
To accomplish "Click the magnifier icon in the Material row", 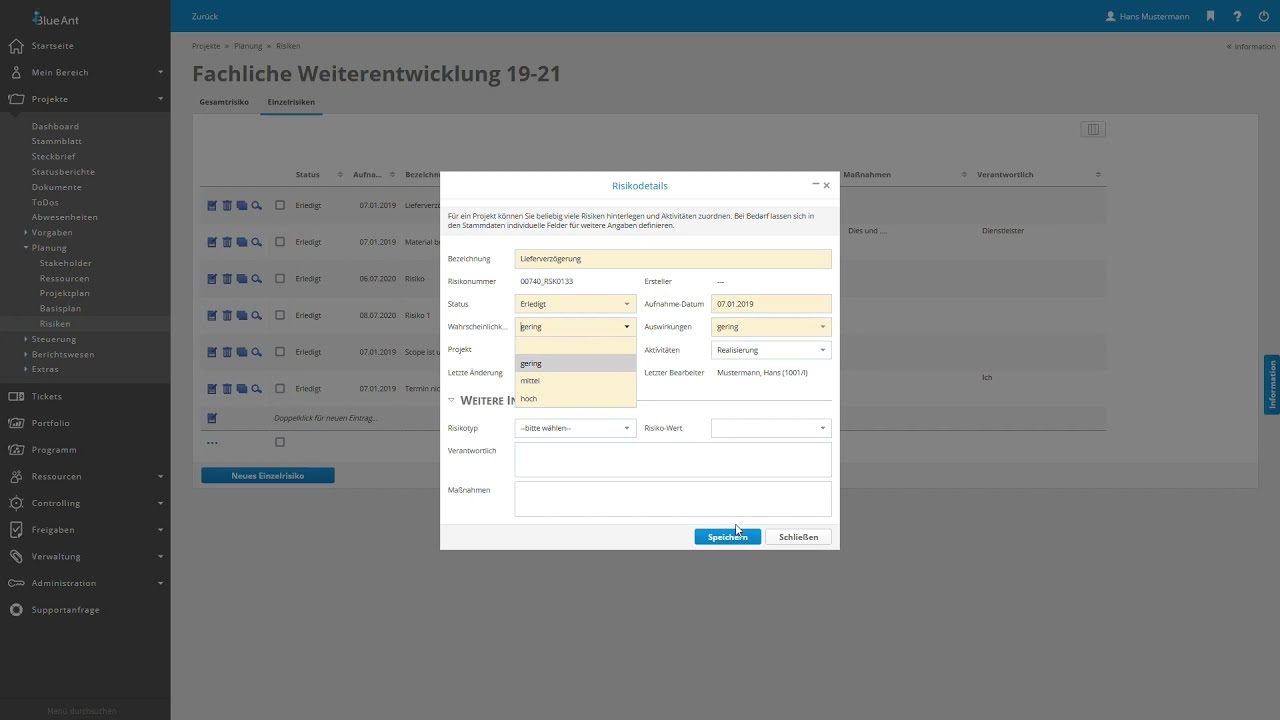I will click(x=257, y=242).
